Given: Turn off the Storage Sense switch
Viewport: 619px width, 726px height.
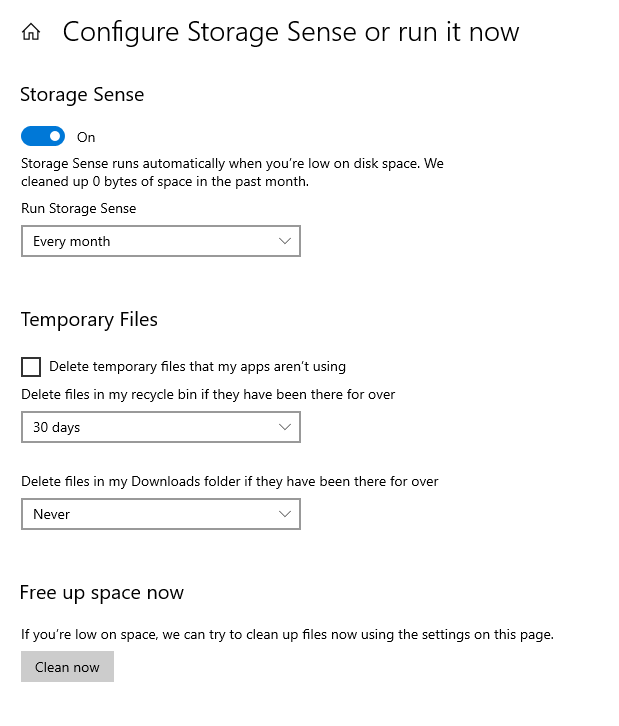Looking at the screenshot, I should click(x=43, y=136).
